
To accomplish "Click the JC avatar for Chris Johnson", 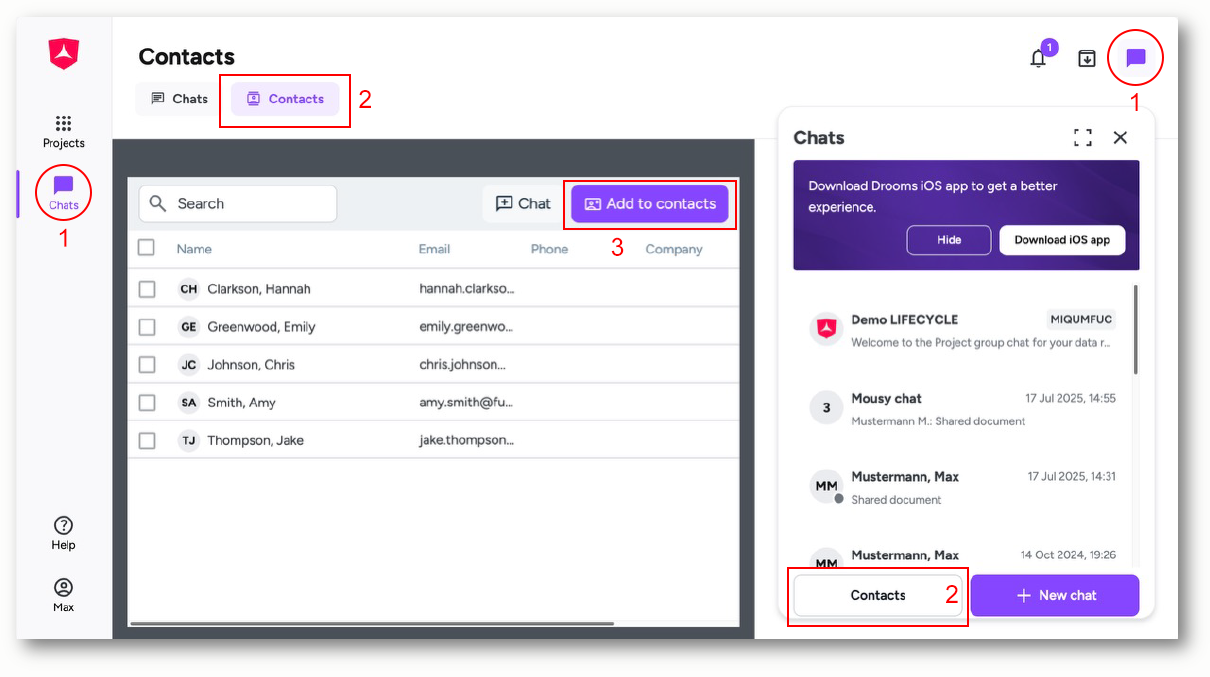I will [x=188, y=365].
